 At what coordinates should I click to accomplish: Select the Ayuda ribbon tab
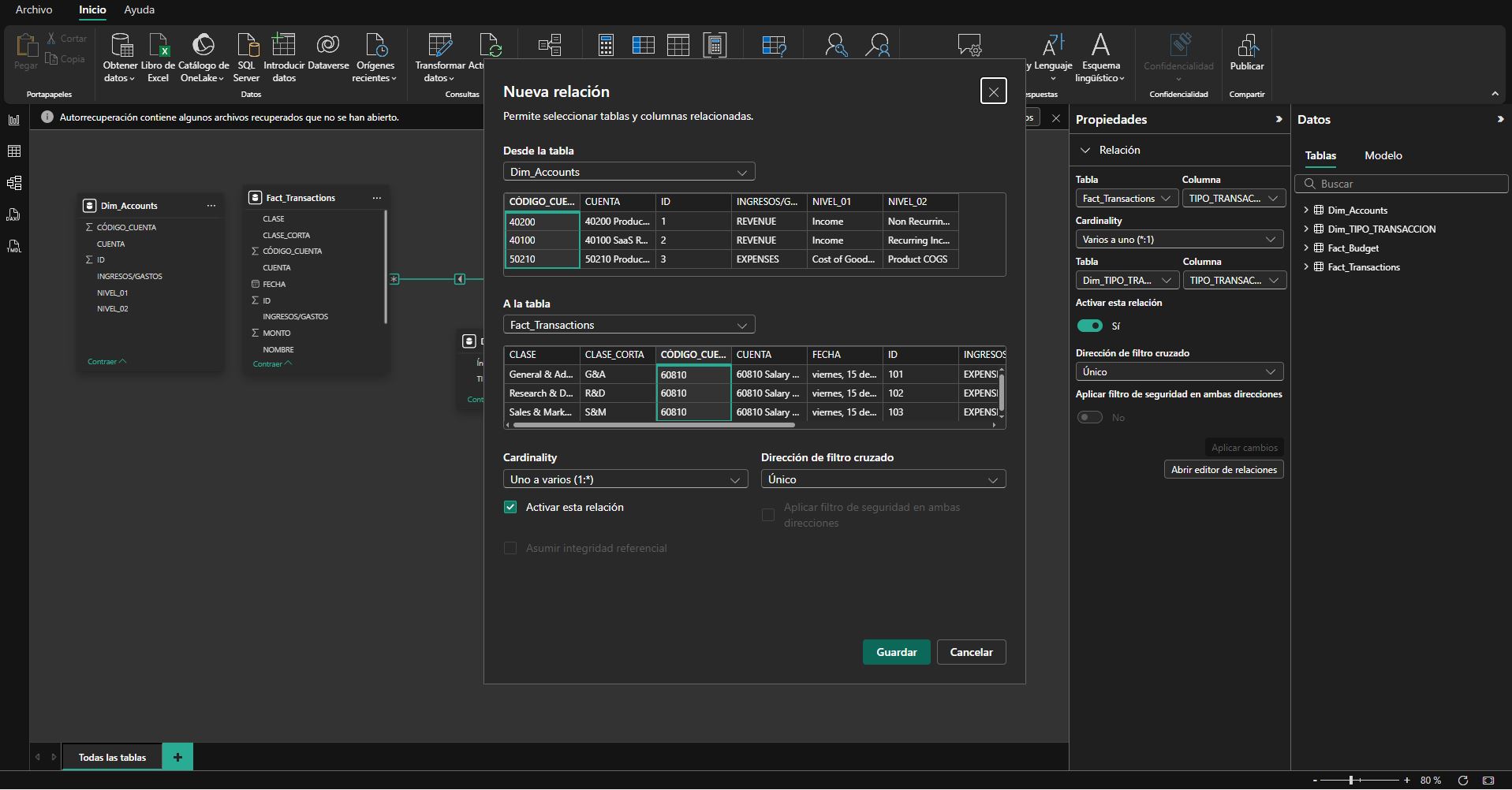coord(139,9)
